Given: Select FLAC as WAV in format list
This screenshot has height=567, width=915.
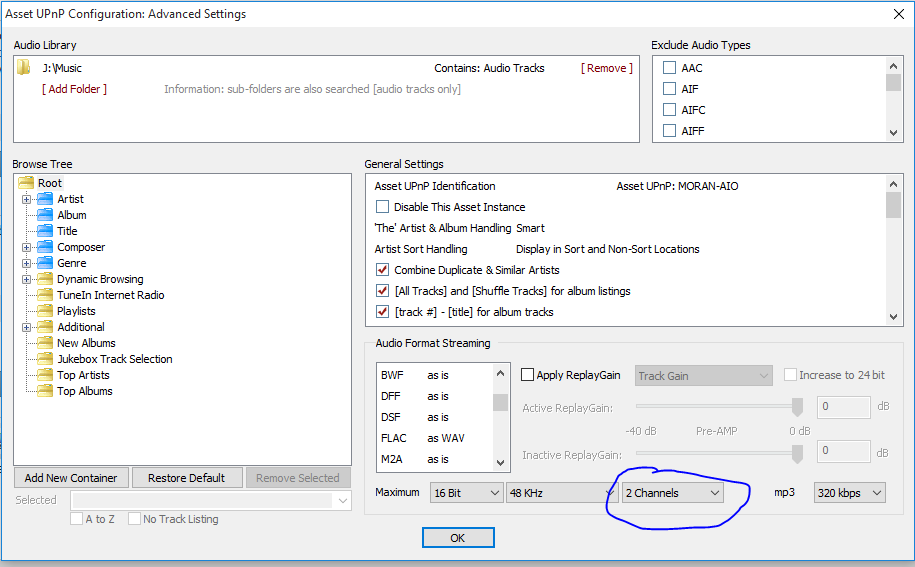Looking at the screenshot, I should (x=422, y=438).
